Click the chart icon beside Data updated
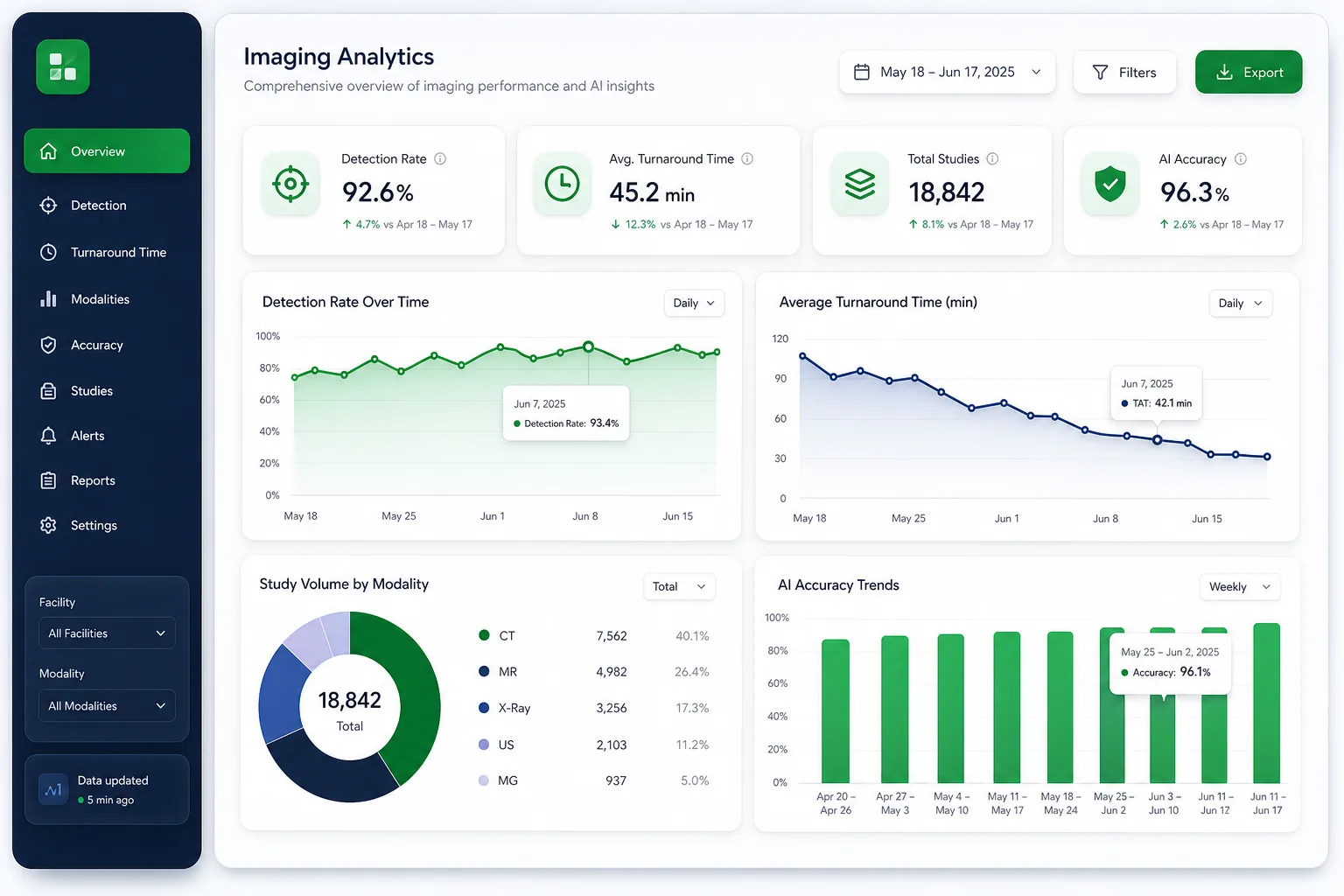 [53, 789]
